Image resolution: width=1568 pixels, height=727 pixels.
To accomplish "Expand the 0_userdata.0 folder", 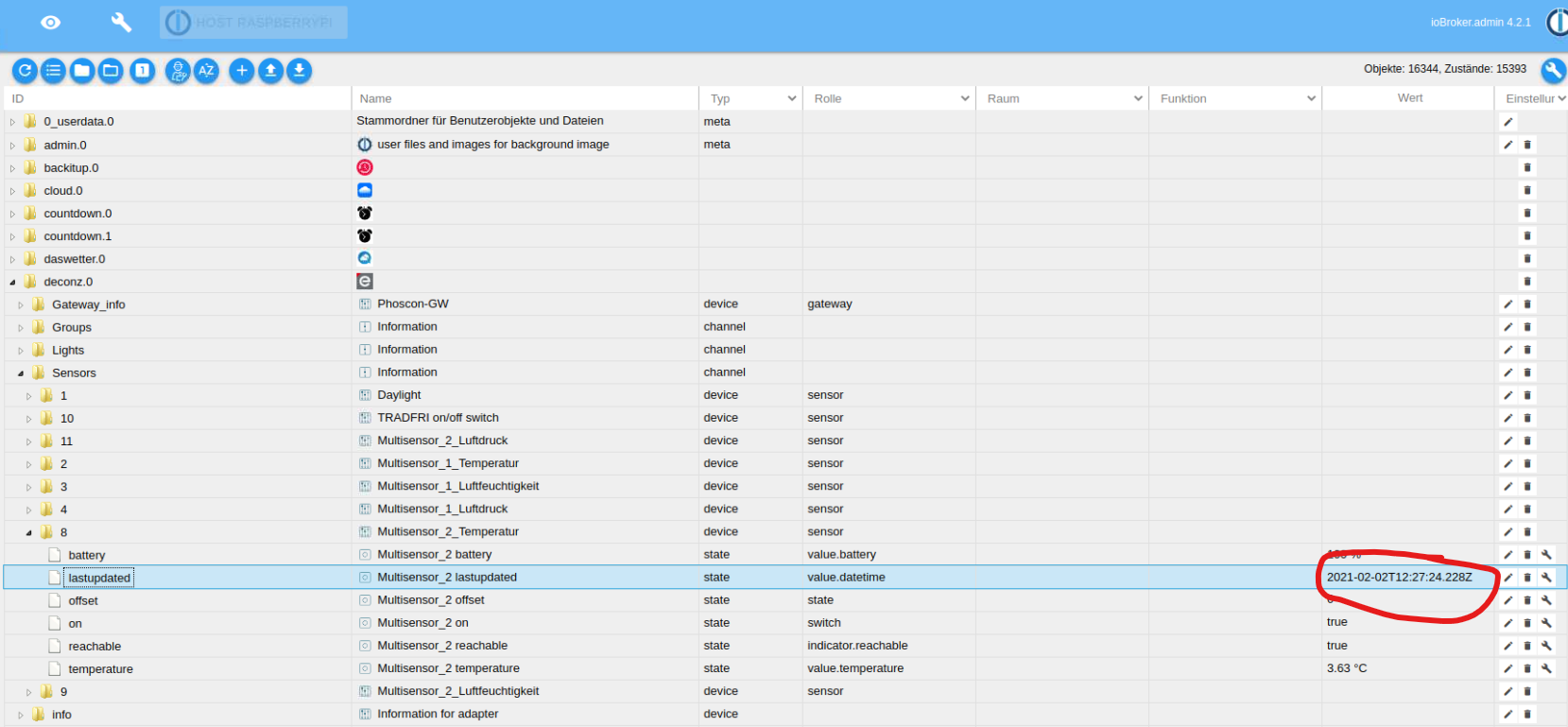I will pos(12,122).
